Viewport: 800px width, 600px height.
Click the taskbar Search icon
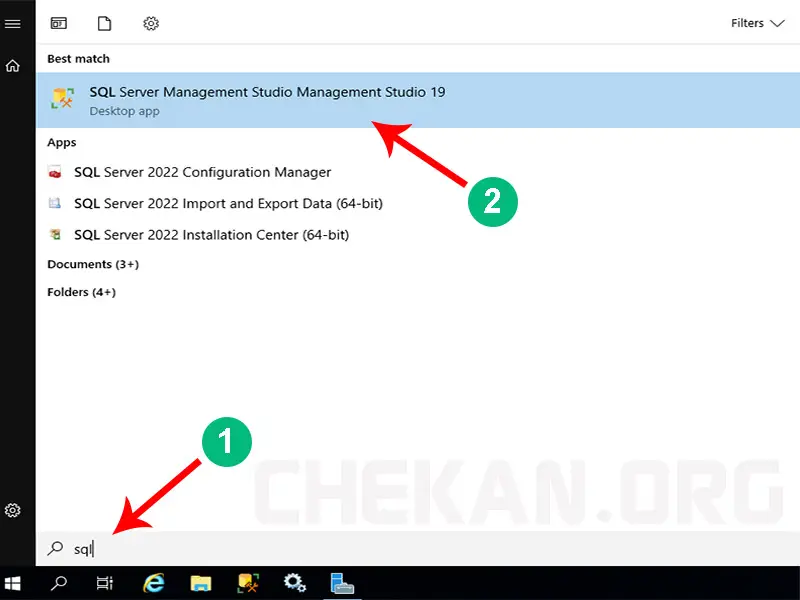click(59, 583)
